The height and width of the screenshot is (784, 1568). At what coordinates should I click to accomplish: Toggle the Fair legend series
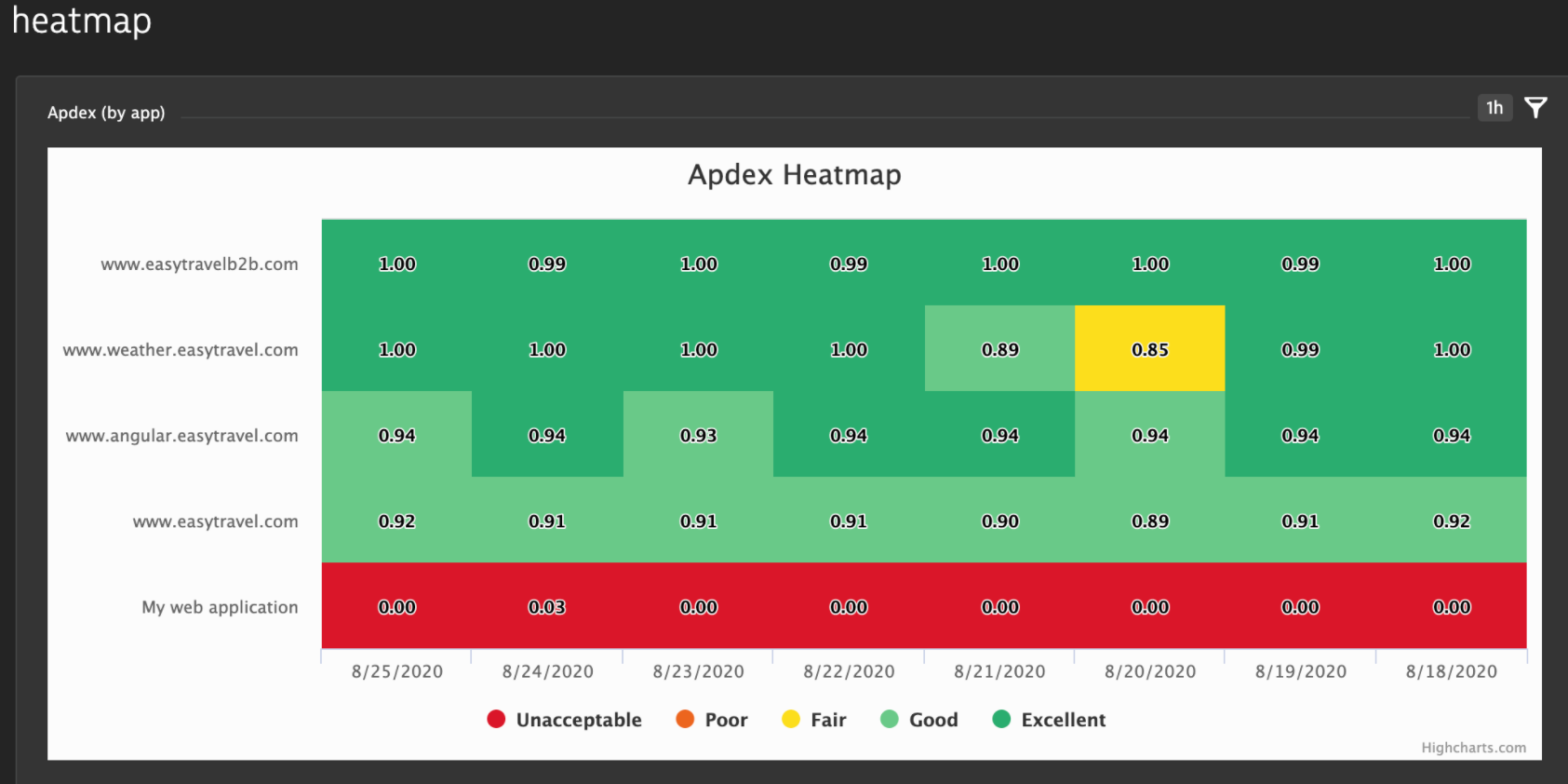[827, 720]
